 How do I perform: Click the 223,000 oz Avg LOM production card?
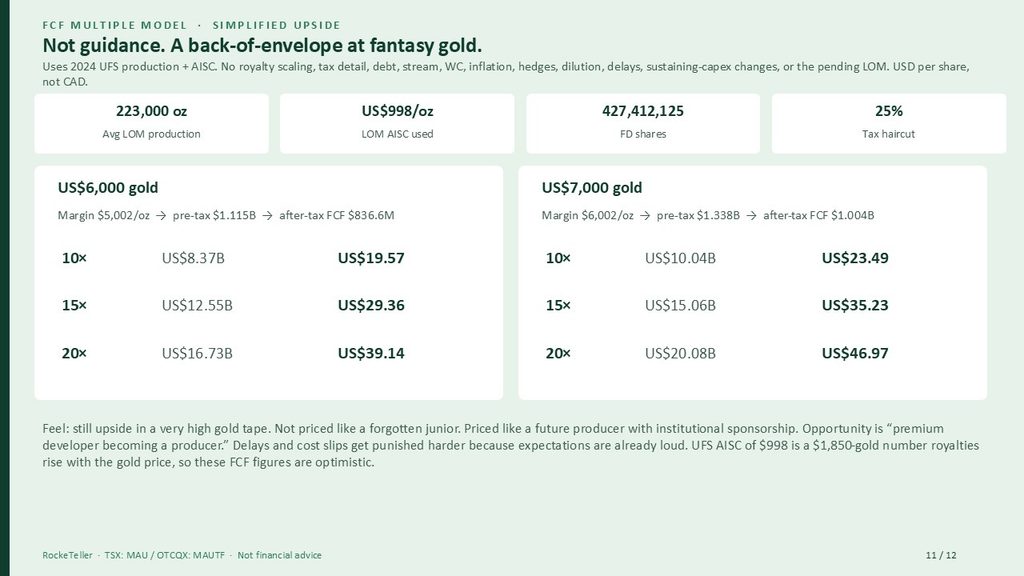(x=152, y=123)
